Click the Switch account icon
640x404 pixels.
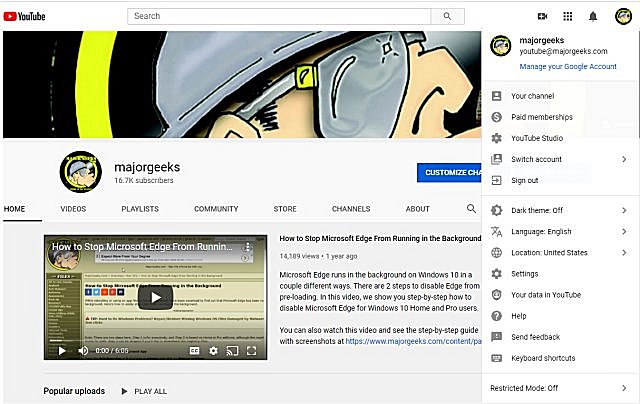[496, 159]
